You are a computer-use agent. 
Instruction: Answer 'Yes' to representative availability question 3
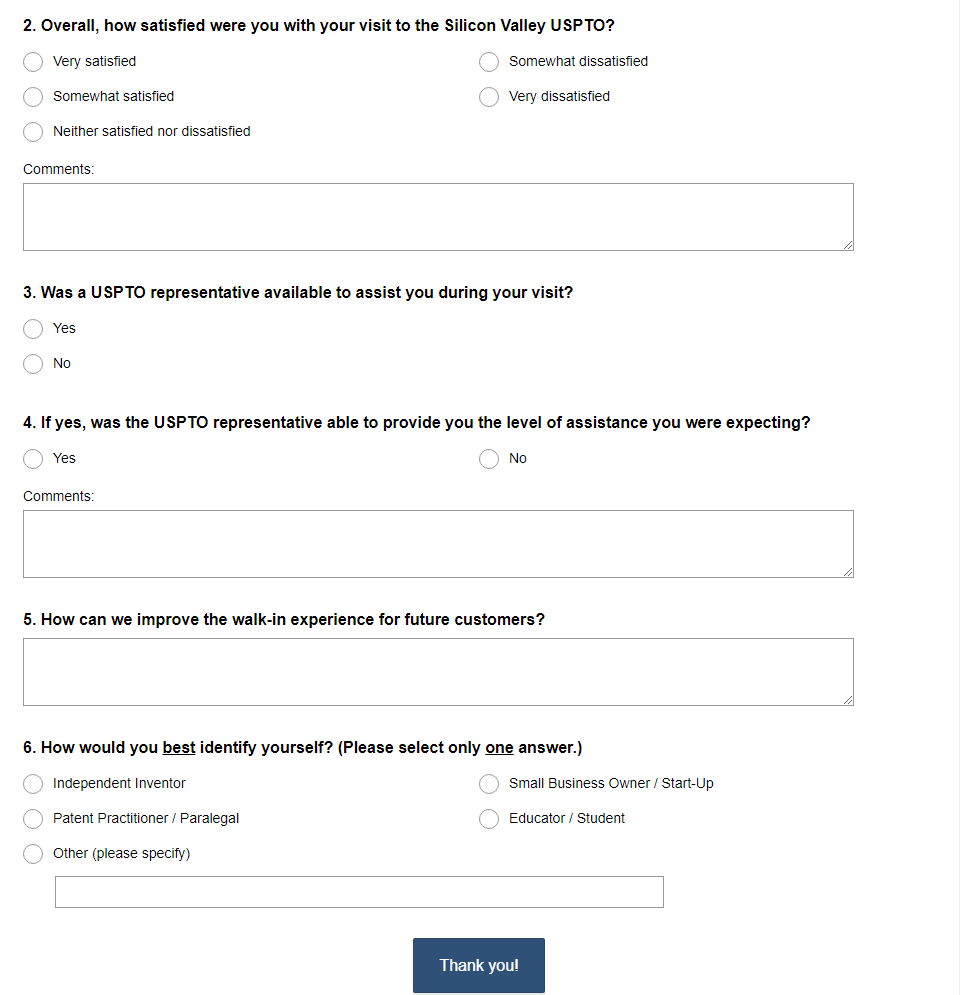tap(33, 329)
